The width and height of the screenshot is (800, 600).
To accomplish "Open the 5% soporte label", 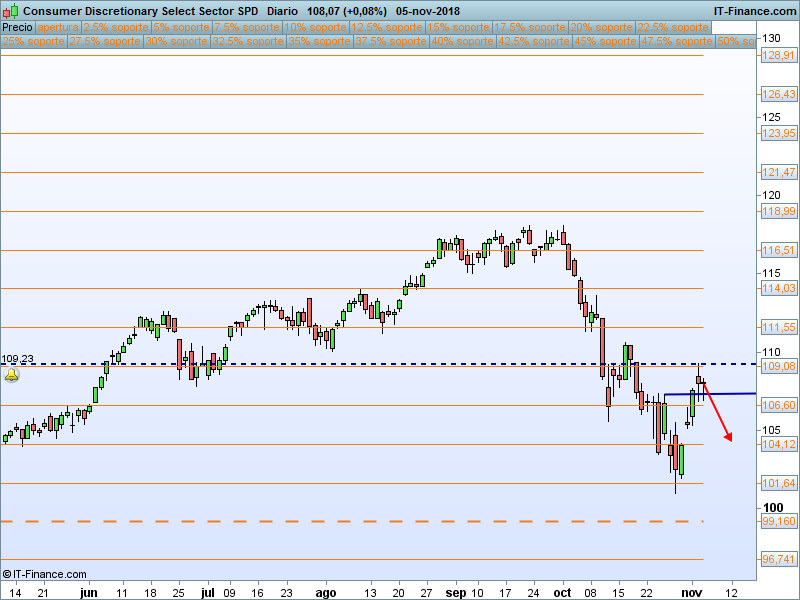I will click(181, 27).
